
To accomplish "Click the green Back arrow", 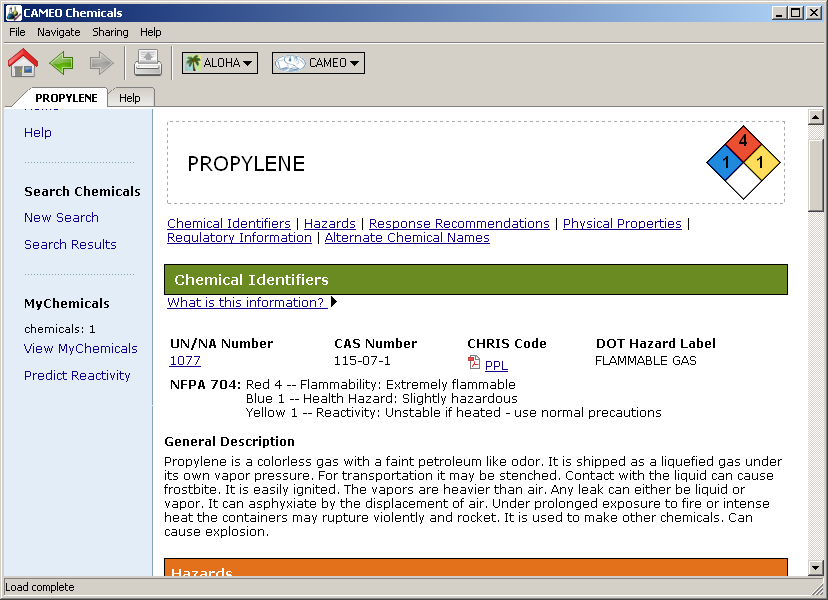I will [62, 63].
